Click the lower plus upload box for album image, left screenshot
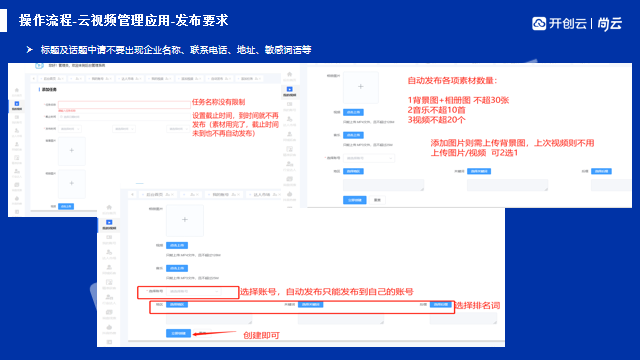This screenshot has width=640, height=360. (x=71, y=184)
